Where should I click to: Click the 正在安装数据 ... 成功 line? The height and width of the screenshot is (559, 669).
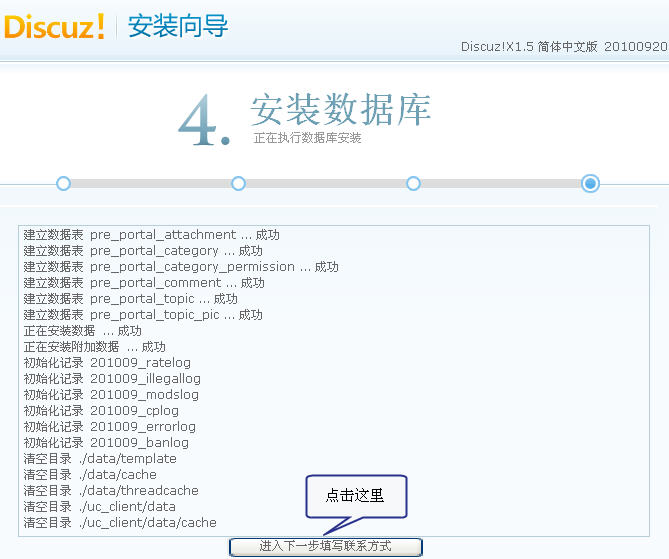click(x=82, y=331)
